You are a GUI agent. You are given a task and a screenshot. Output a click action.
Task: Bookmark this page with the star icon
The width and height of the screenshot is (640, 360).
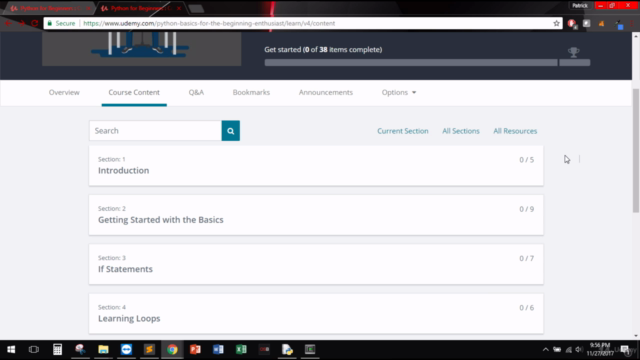[x=556, y=23]
